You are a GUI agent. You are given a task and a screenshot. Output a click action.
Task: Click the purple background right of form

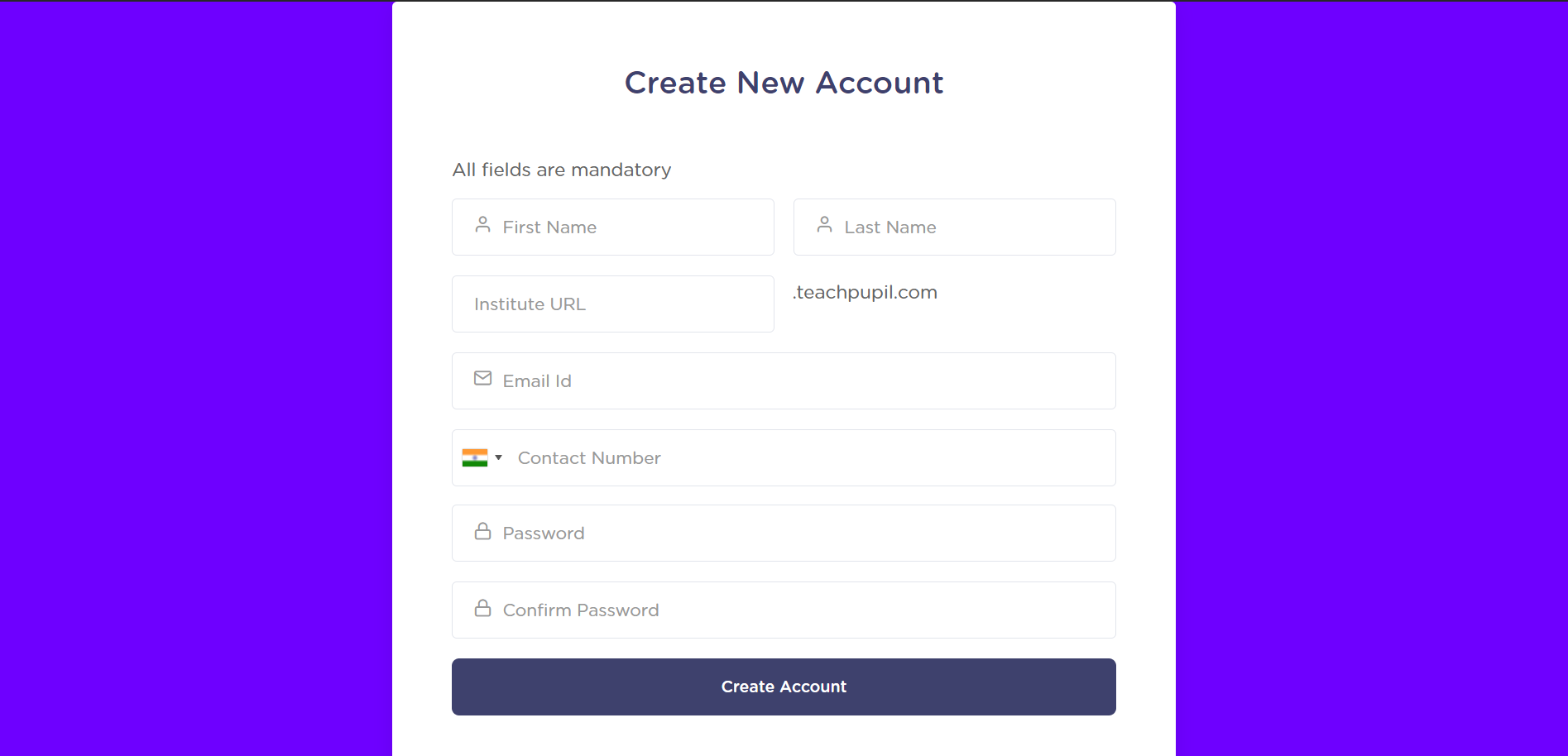(x=1371, y=378)
